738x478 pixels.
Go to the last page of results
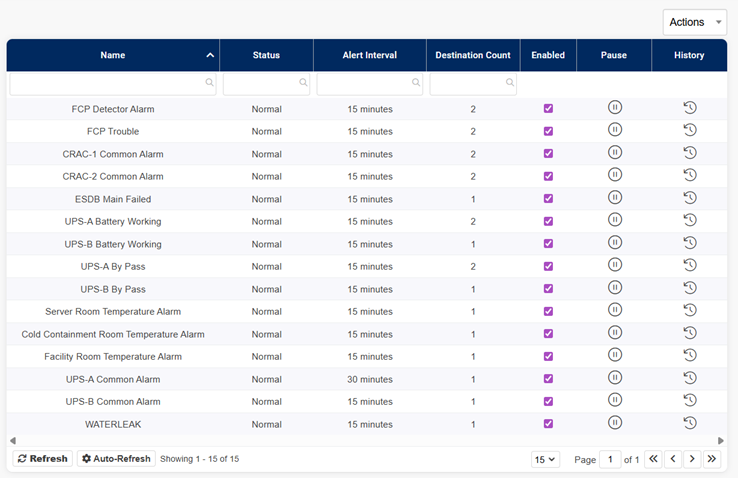pos(711,459)
